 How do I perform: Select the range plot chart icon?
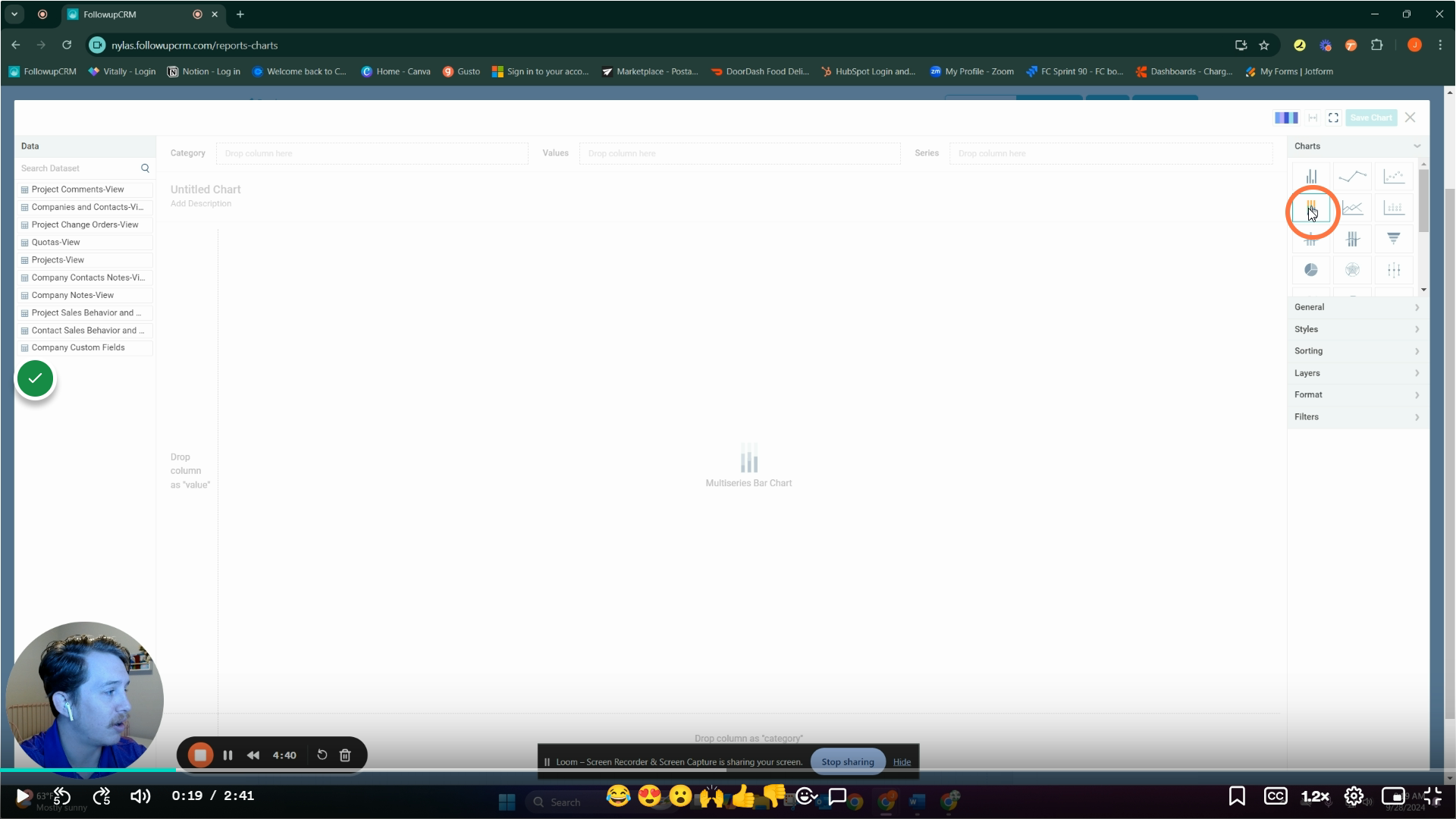1394,270
